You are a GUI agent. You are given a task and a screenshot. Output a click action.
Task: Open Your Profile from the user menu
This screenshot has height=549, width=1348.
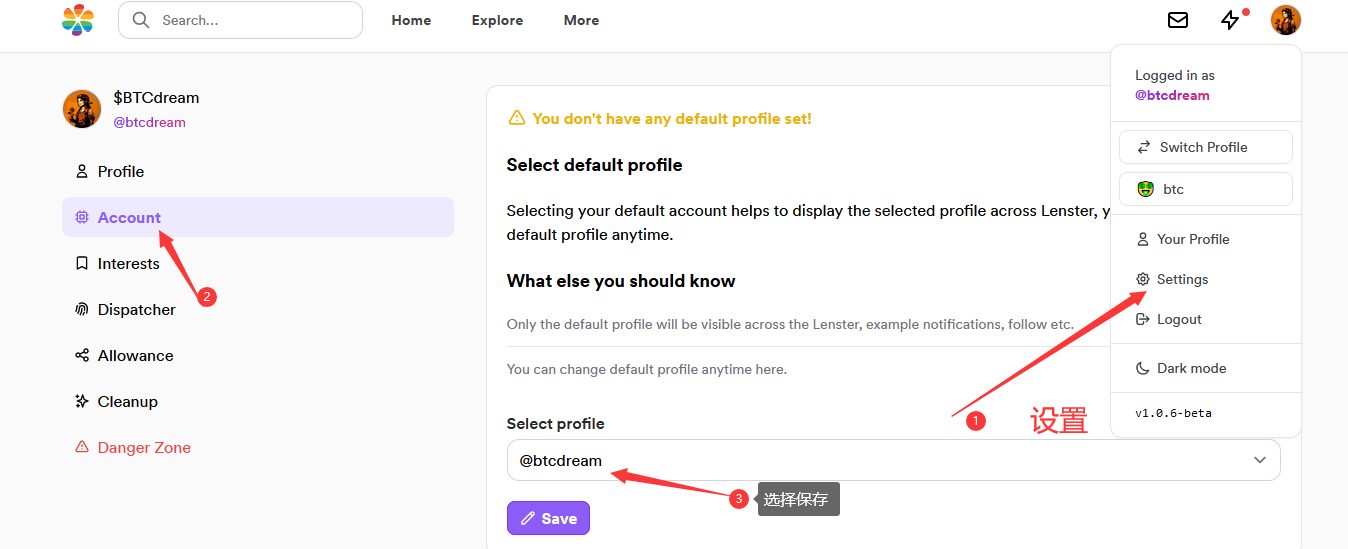1192,240
